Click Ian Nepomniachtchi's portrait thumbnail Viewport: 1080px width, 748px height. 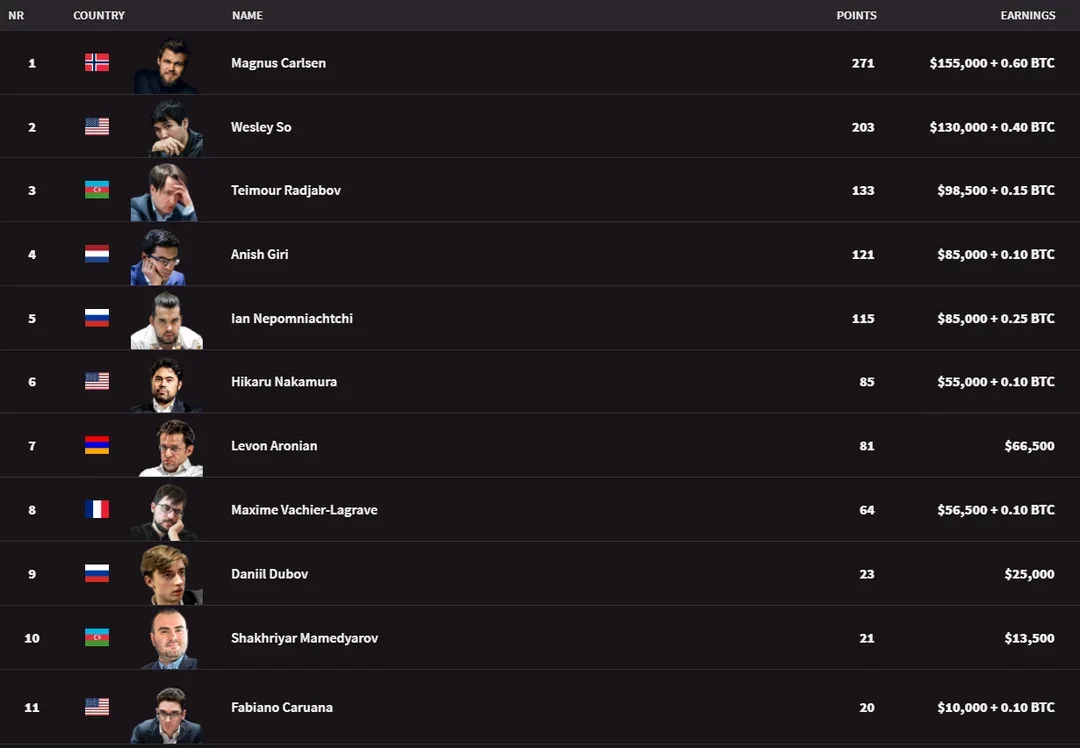(x=166, y=320)
